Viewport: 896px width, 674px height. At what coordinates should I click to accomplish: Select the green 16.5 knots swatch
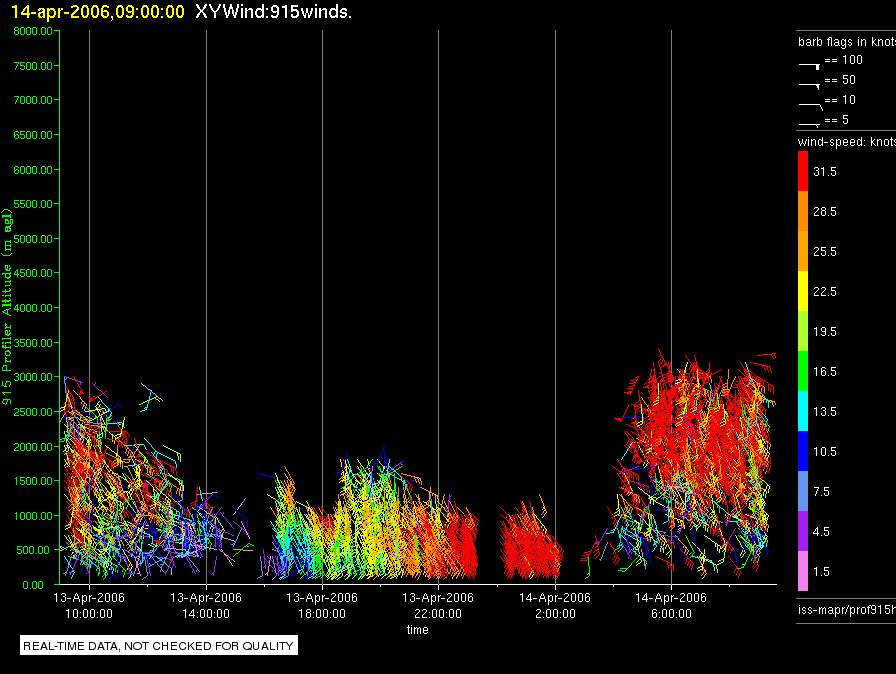click(803, 371)
